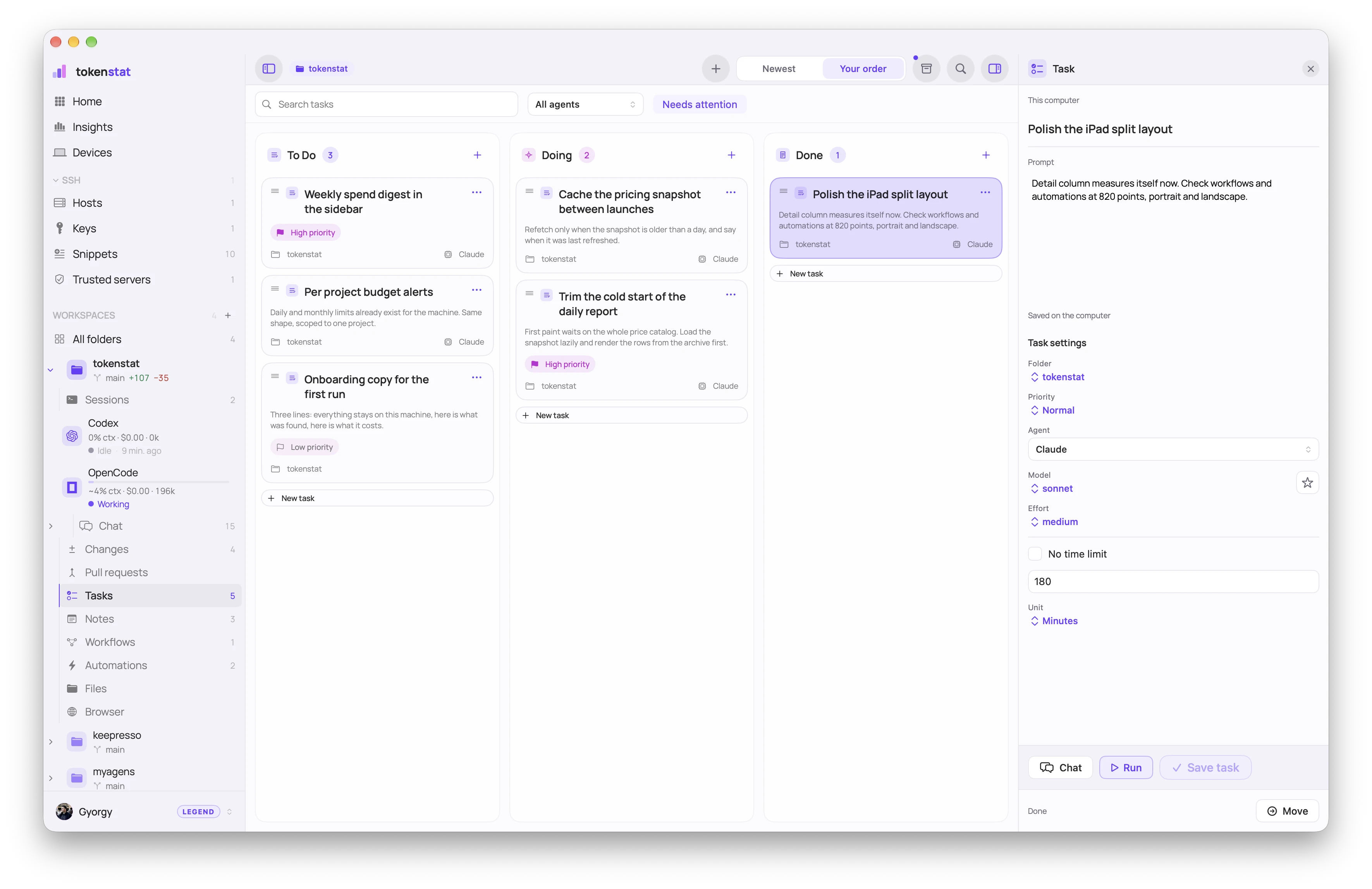Enable the No time limit checkbox
The width and height of the screenshot is (1372, 889).
tap(1035, 554)
